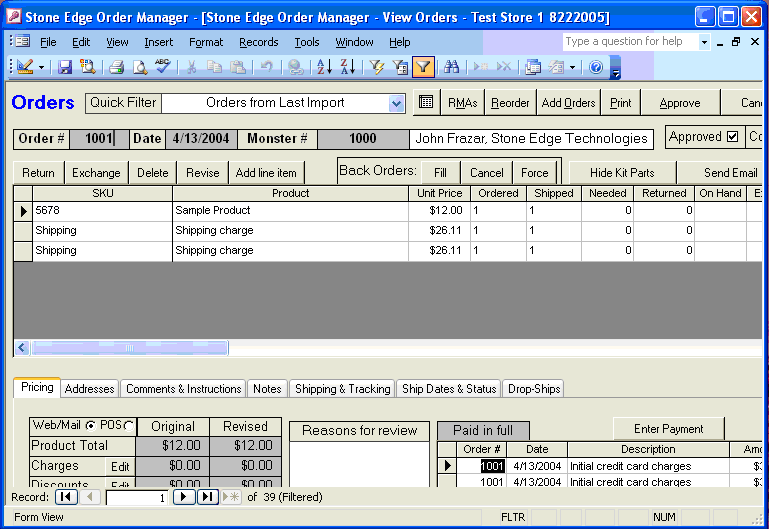
Task: Click the Cut scissors icon
Action: click(x=191, y=67)
